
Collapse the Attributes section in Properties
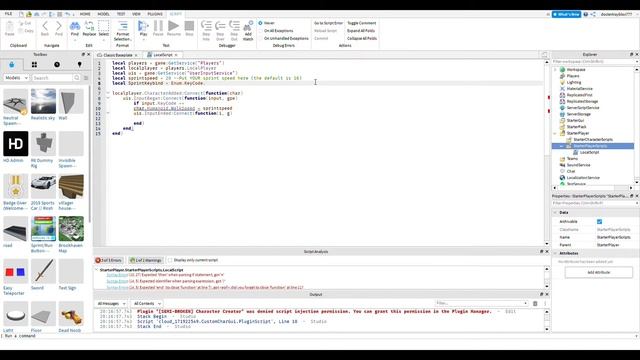coord(556,253)
